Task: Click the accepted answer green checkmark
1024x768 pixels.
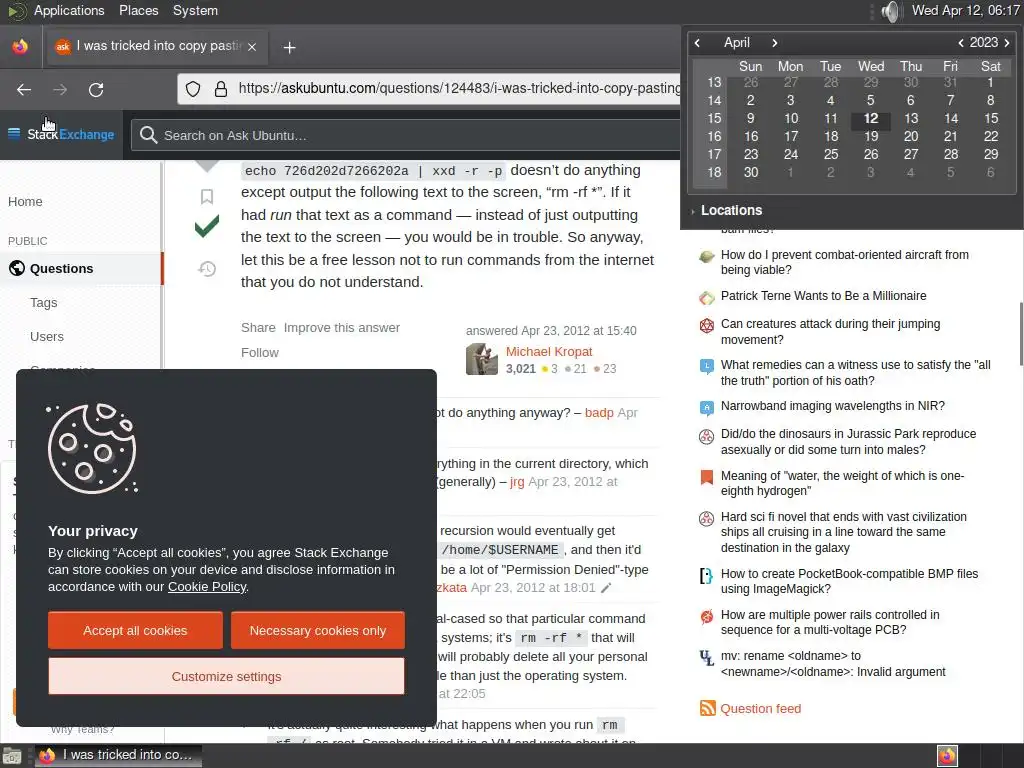Action: [207, 227]
